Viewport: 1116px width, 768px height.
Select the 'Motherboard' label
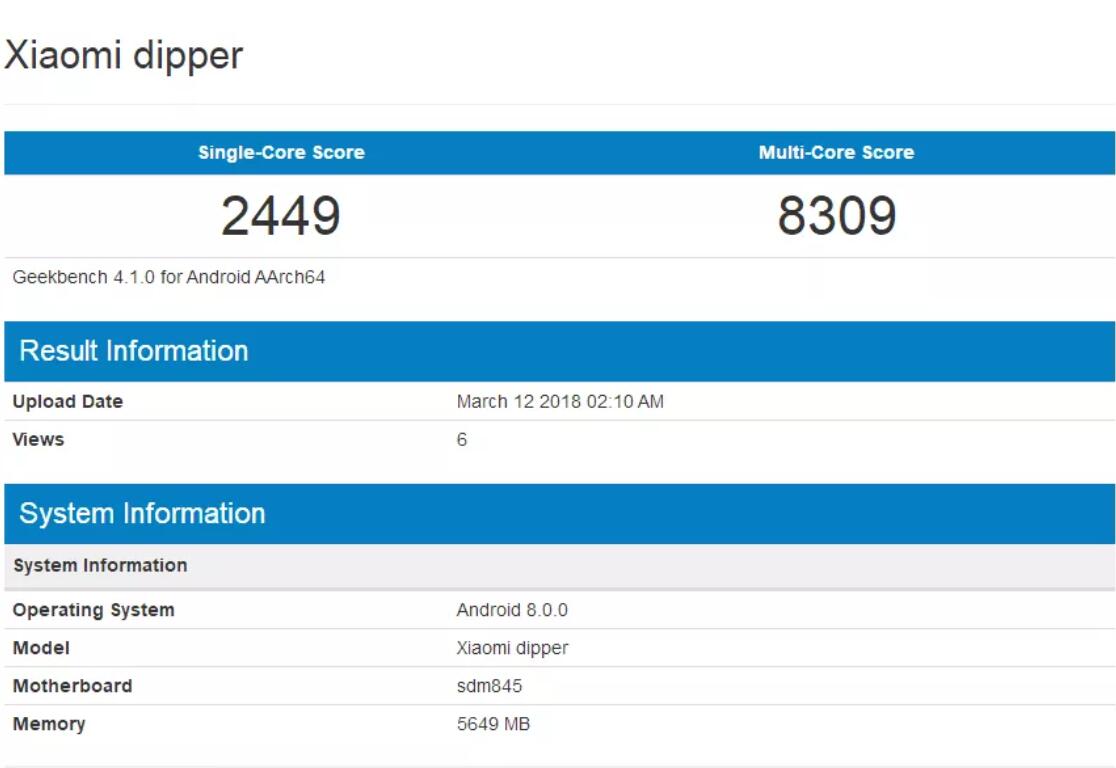coord(73,686)
